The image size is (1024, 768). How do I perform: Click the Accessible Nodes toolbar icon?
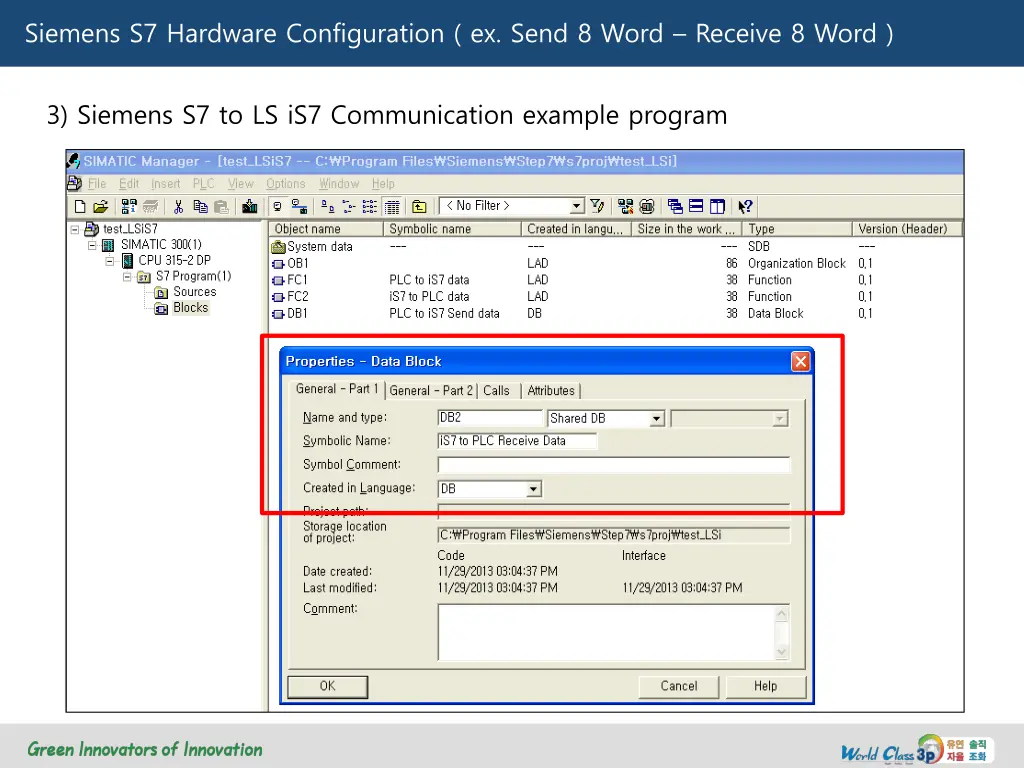tap(129, 207)
